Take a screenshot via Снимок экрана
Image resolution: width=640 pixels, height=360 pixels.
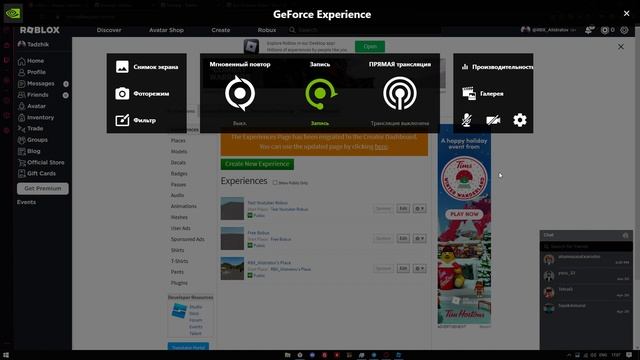tap(147, 67)
